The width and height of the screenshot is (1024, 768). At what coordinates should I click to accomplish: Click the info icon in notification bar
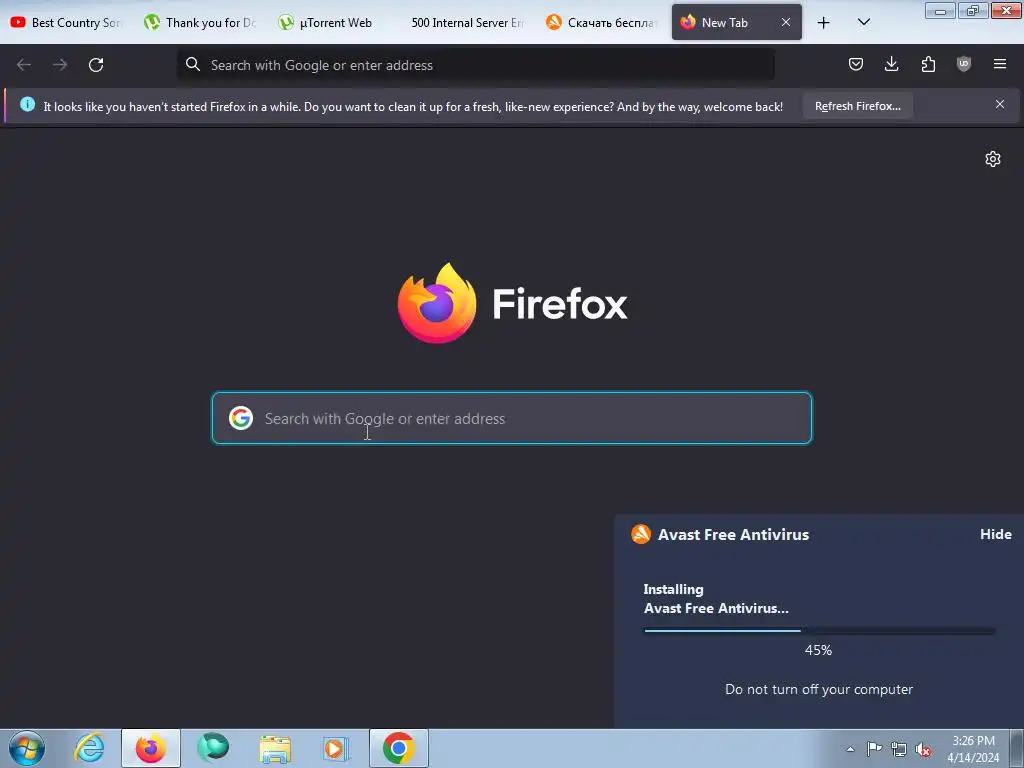(x=27, y=104)
